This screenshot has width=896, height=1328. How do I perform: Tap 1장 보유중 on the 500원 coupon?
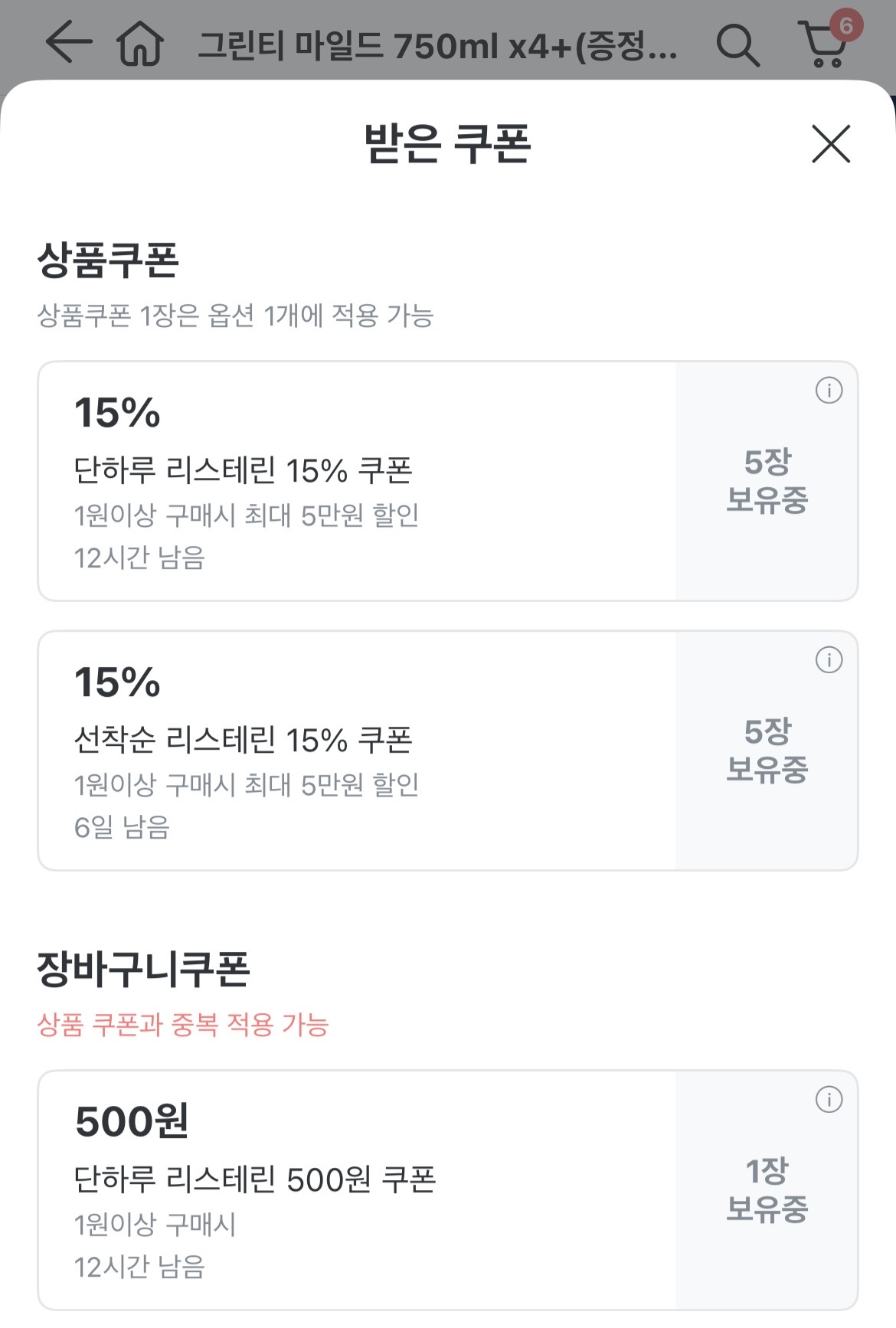point(767,1190)
